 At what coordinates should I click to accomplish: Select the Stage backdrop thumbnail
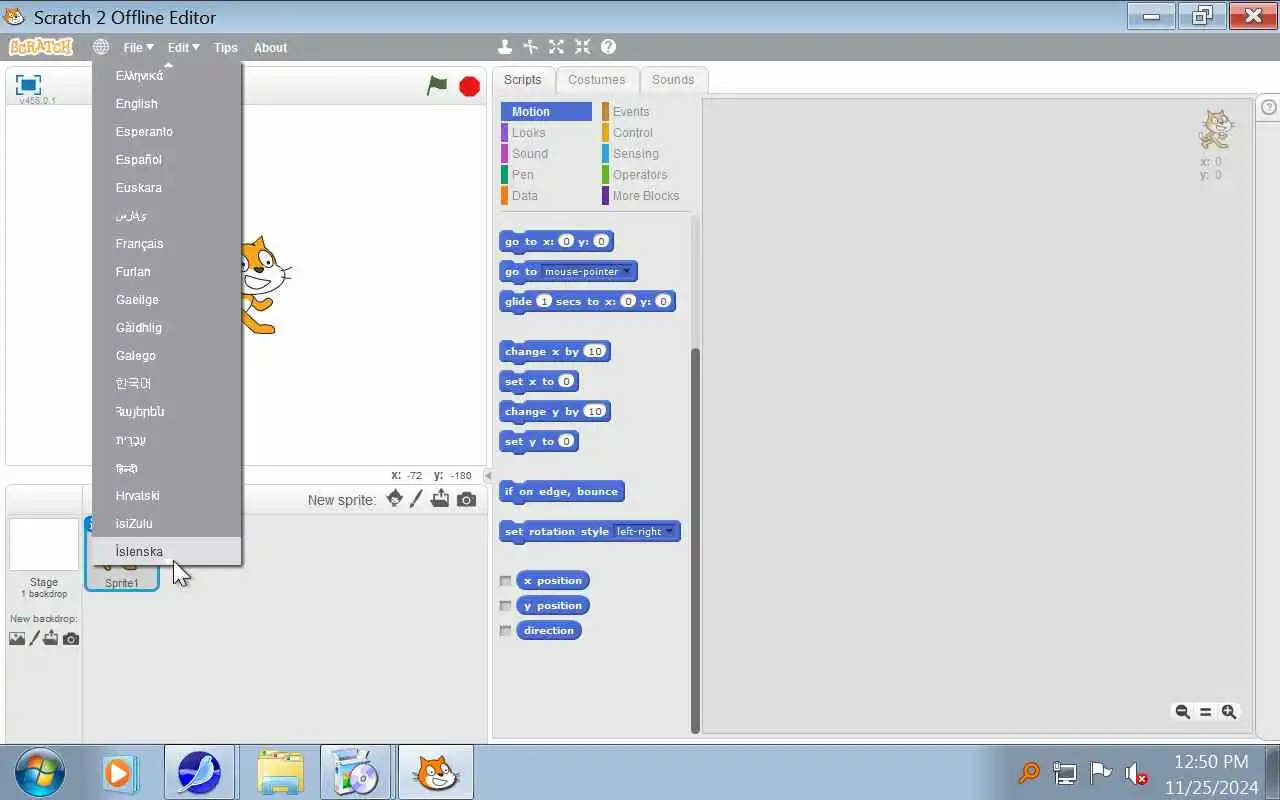[x=44, y=545]
